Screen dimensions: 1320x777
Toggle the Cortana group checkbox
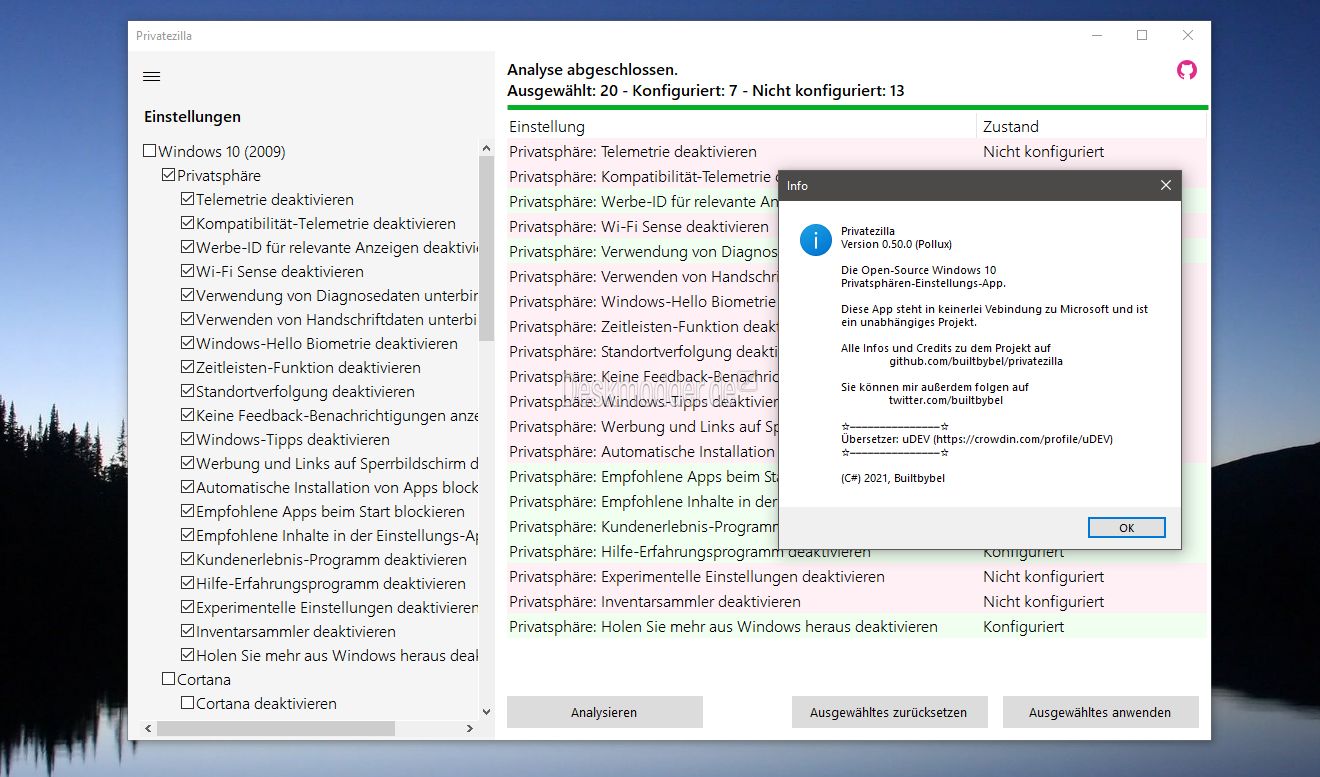click(168, 680)
